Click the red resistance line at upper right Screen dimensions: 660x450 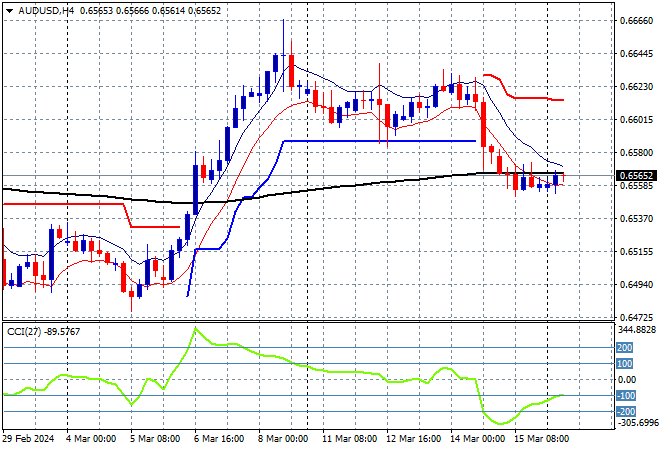(x=540, y=98)
